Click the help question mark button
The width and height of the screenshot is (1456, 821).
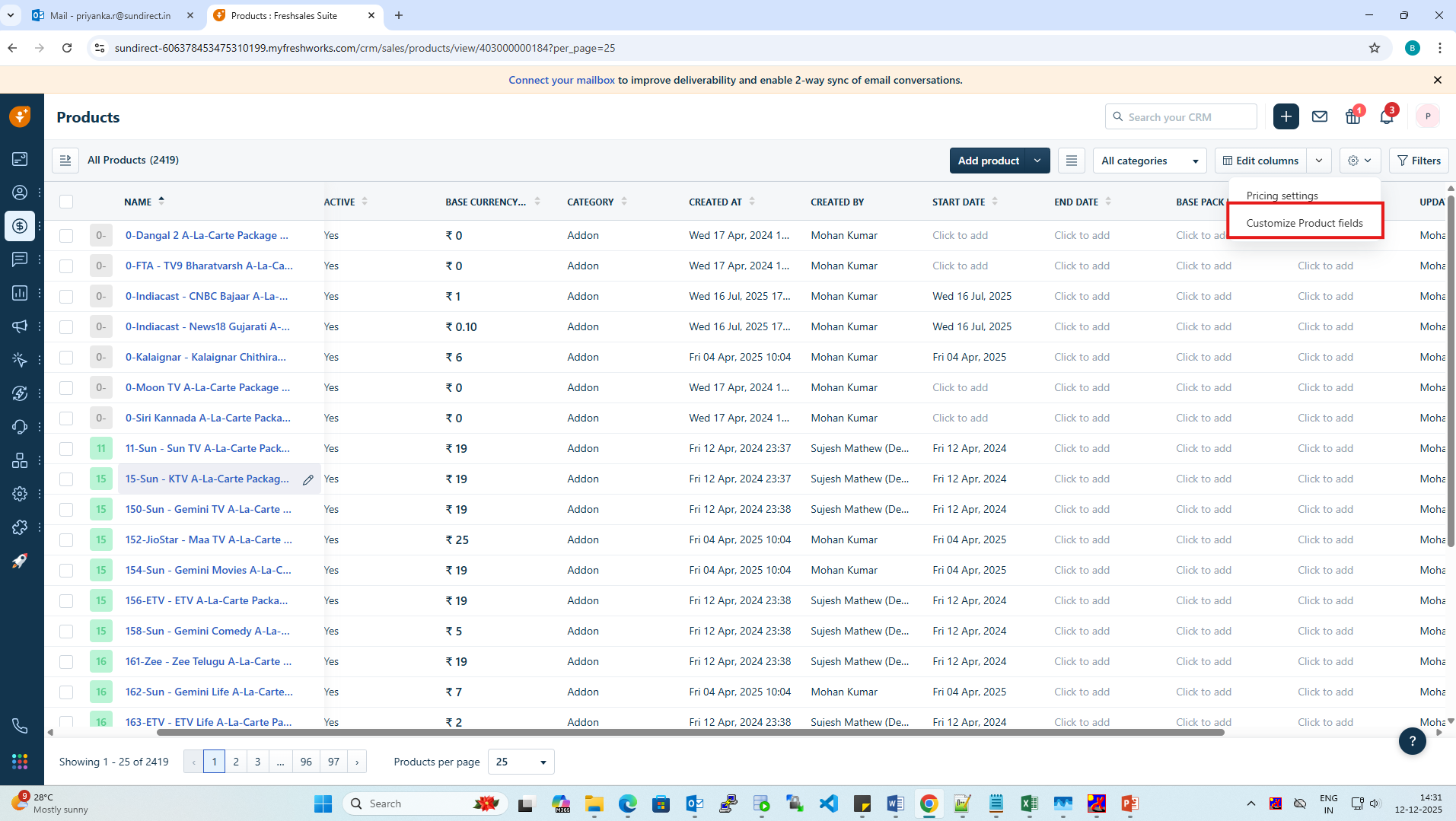[x=1412, y=740]
